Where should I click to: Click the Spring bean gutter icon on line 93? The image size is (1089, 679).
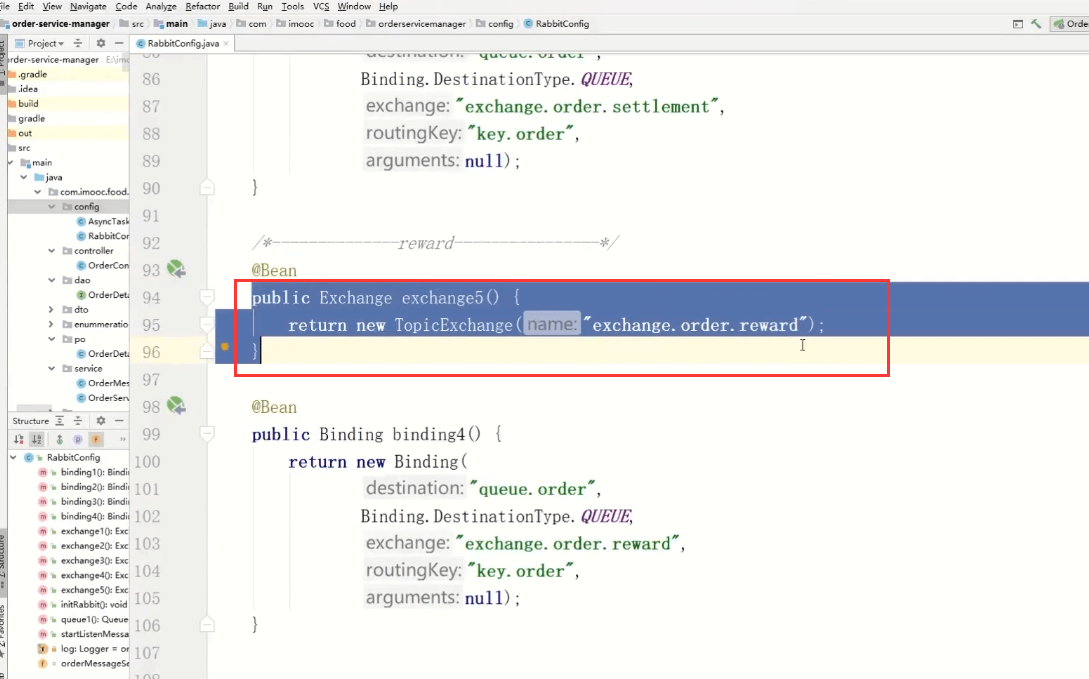176,269
